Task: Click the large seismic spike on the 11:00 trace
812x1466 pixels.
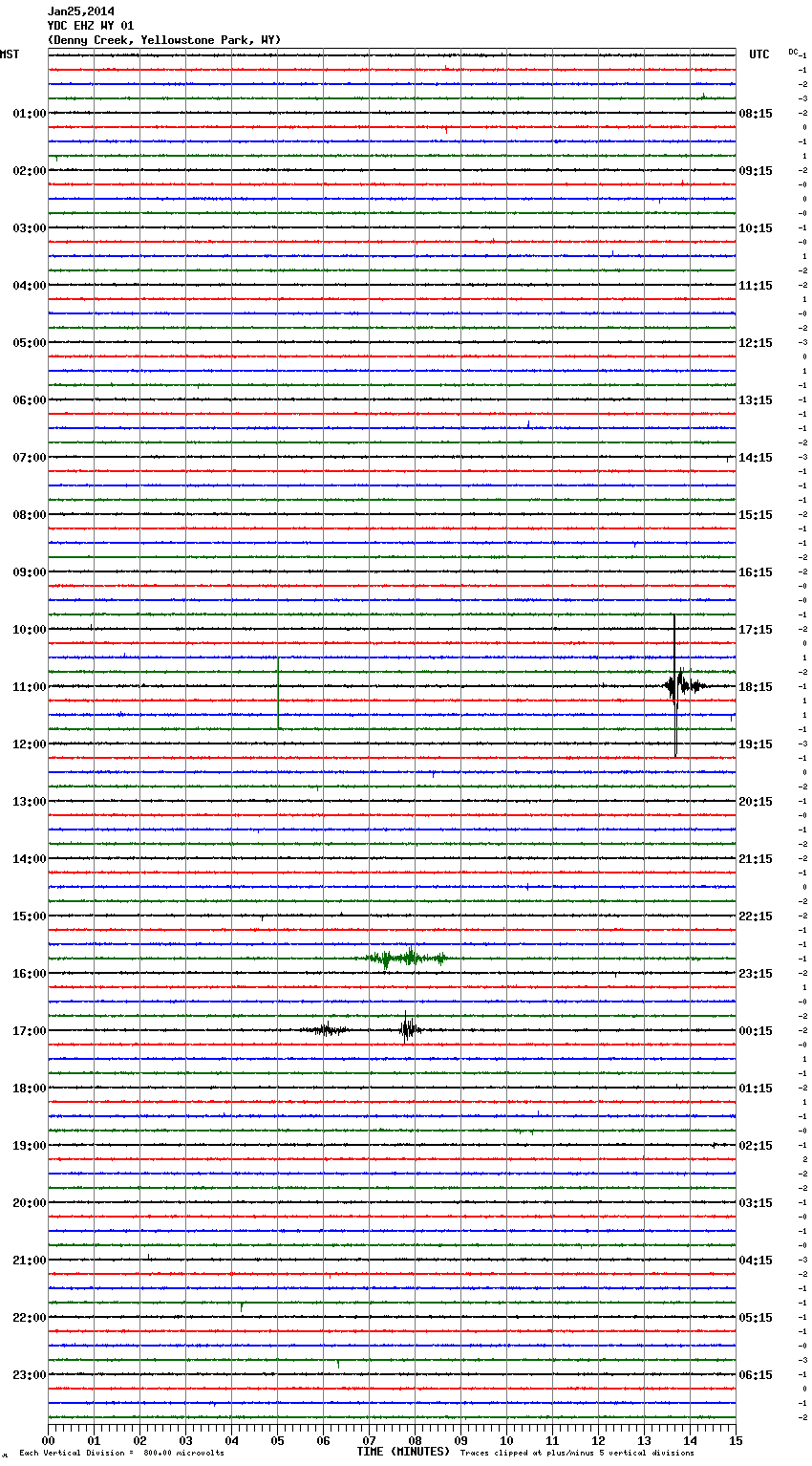Action: coord(675,685)
